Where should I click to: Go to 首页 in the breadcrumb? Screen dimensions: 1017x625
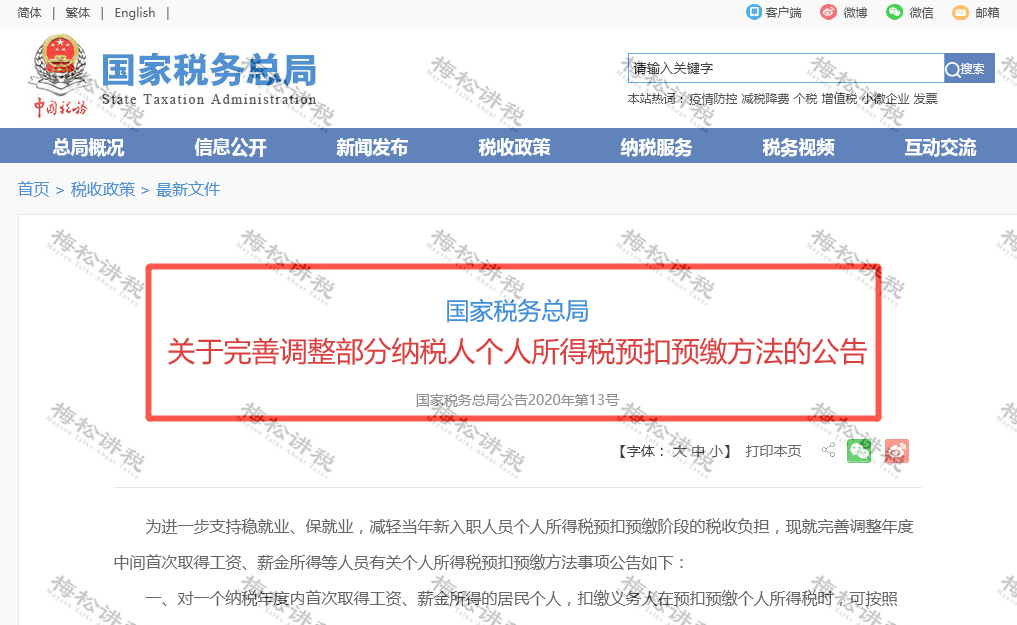(33, 189)
